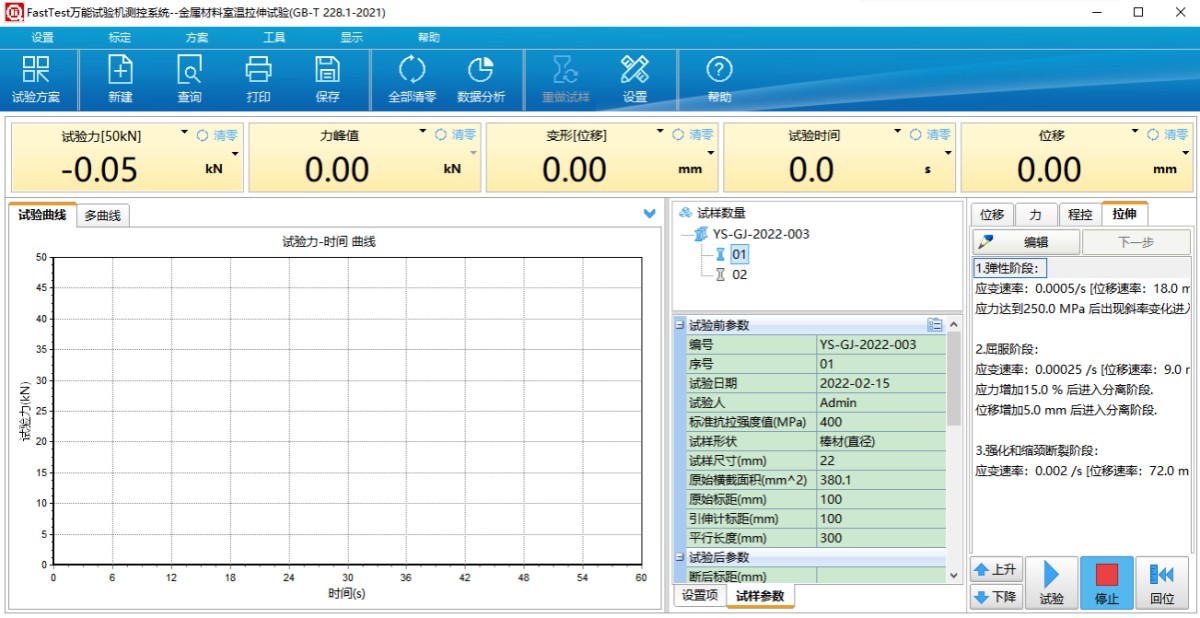Select specimen 01 in the tree
Viewport: 1200px width, 618px height.
tap(739, 254)
